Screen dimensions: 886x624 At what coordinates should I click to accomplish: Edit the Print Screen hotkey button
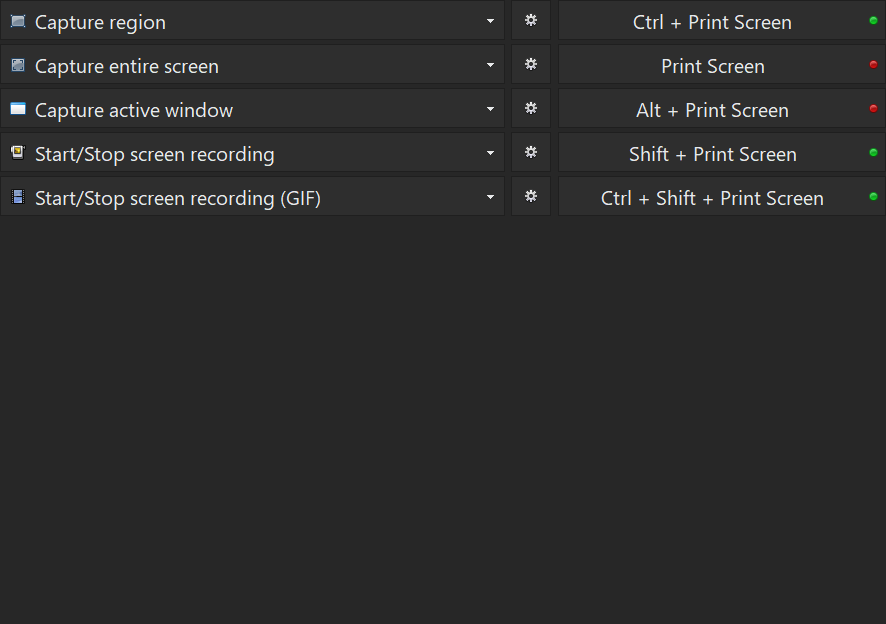tap(712, 66)
